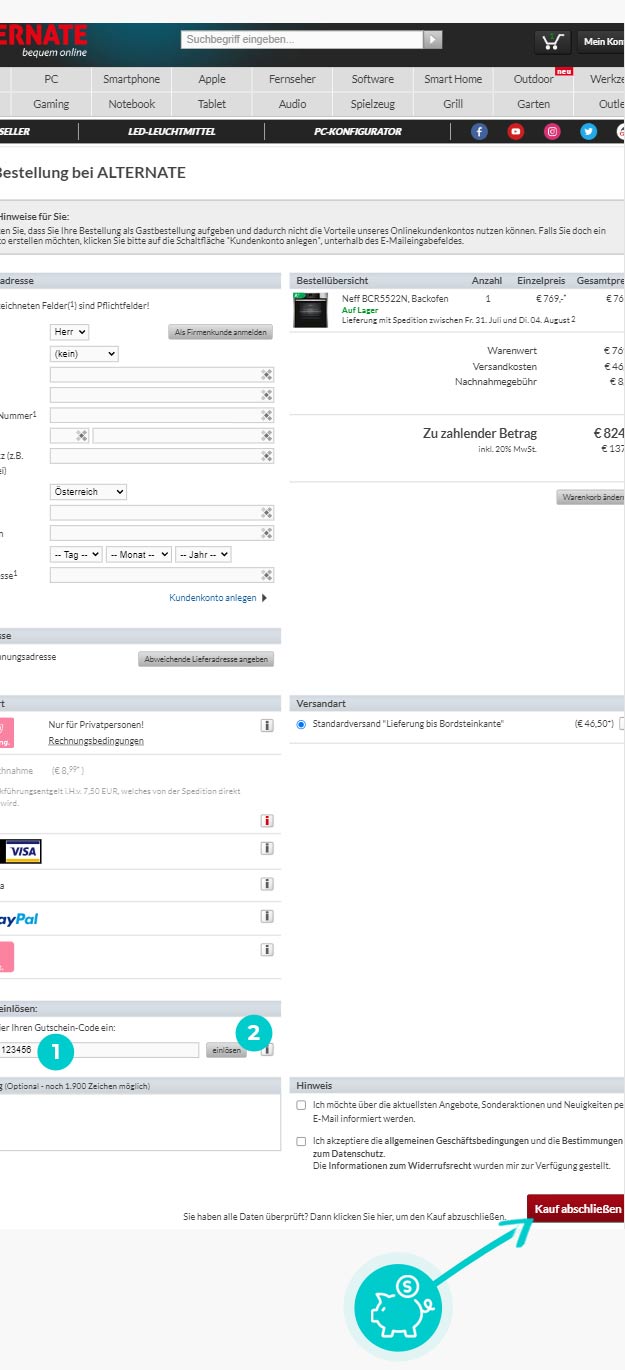Focus the Gutschein-Code input with 123456
Viewport: 625px width, 1370px height.
(x=99, y=1050)
